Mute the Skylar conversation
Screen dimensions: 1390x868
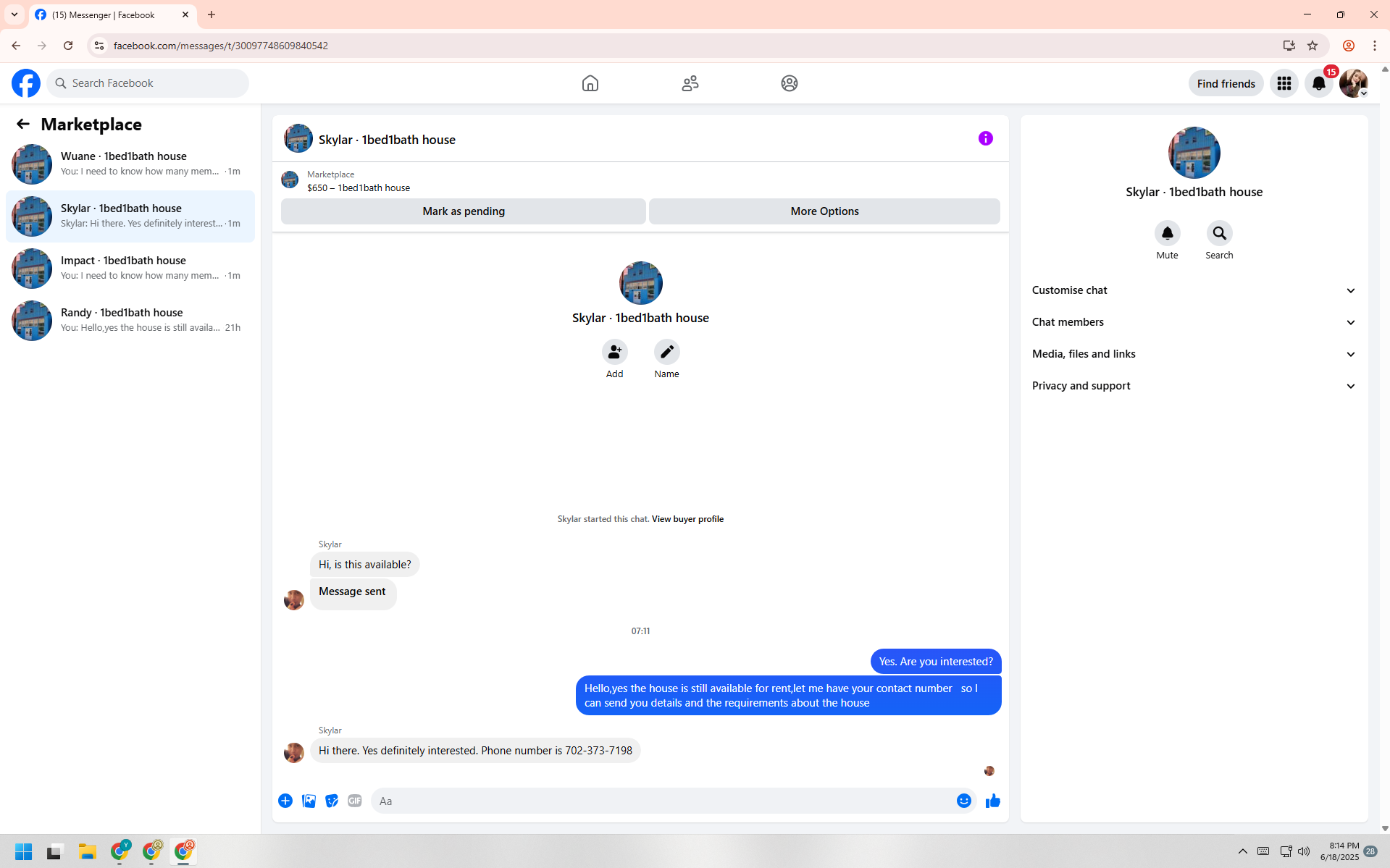(1168, 233)
